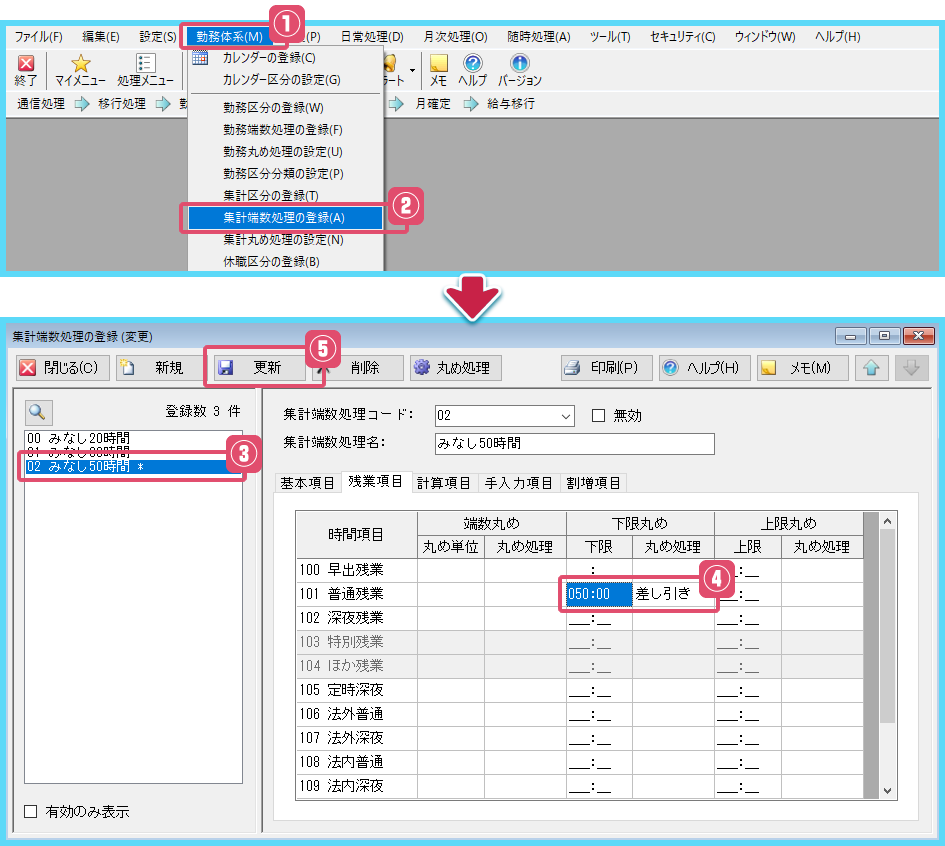The height and width of the screenshot is (846, 945).
Task: Show バージョン info icon
Action: pyautogui.click(x=519, y=65)
